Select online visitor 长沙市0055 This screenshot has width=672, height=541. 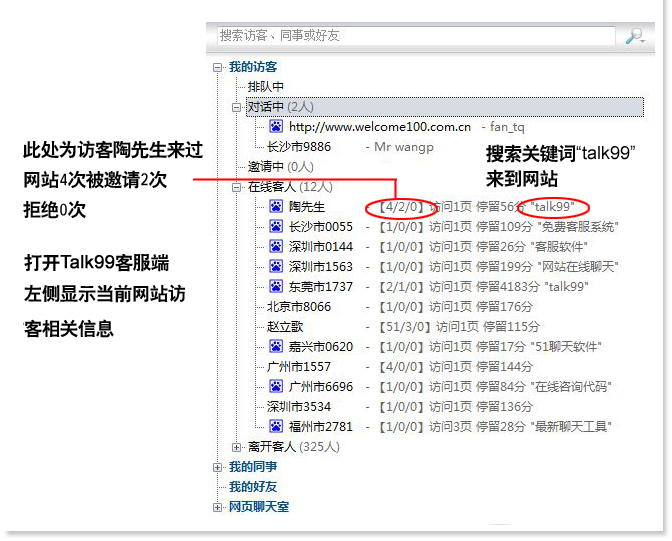pos(321,227)
